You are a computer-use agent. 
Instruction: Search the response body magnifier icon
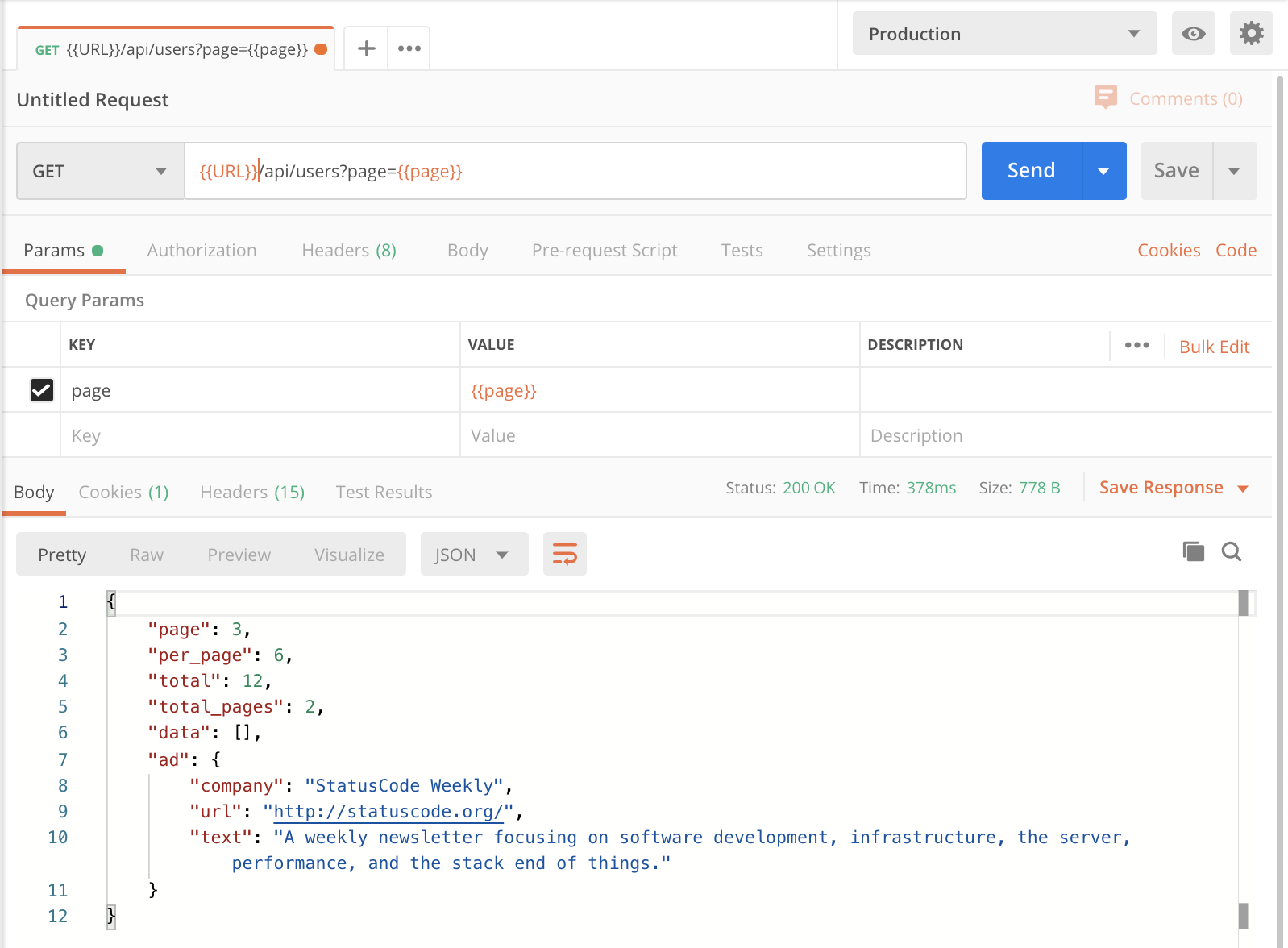pyautogui.click(x=1232, y=551)
